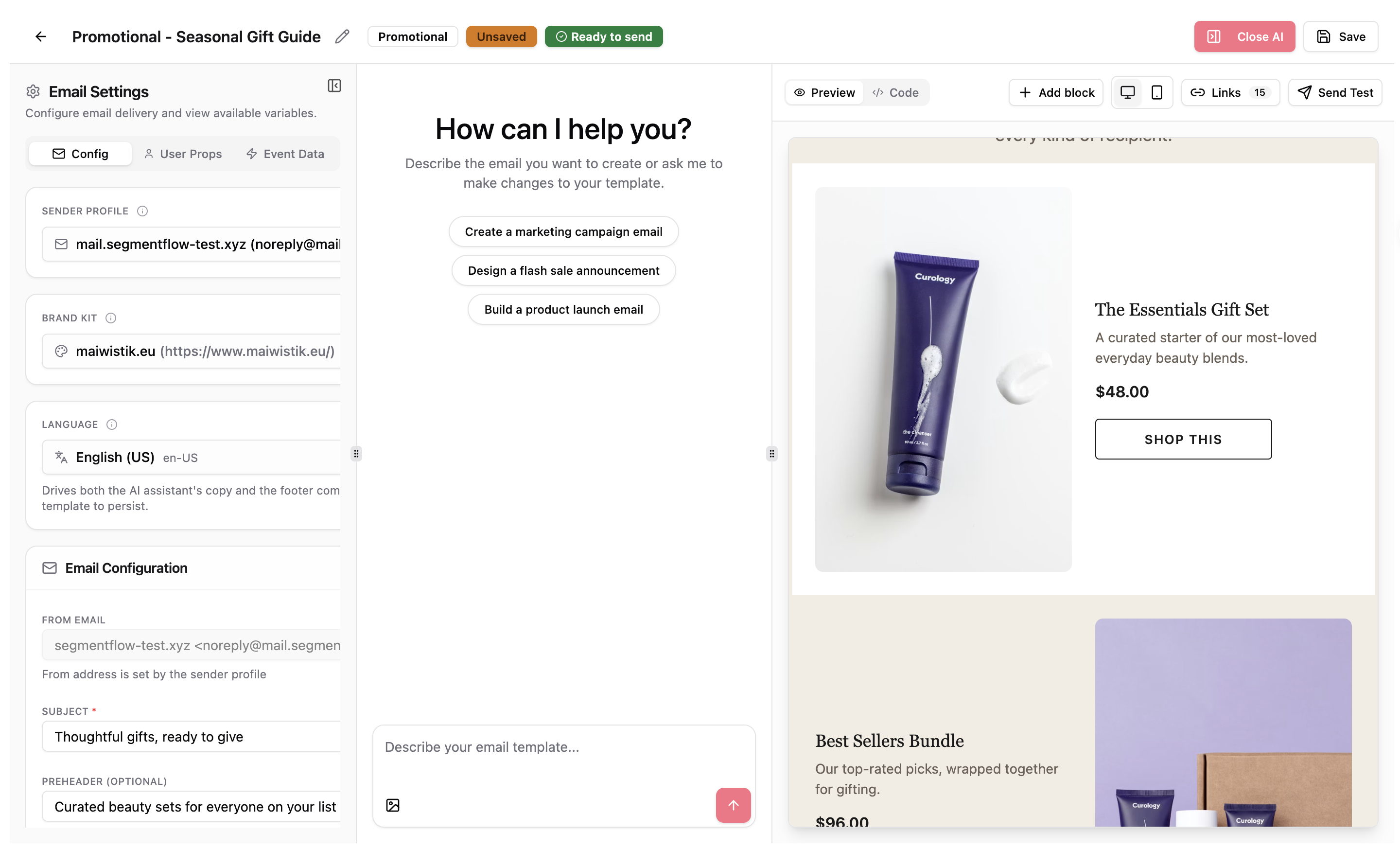Open the Links panel button
Screen dimensions: 1400x850
point(1230,92)
